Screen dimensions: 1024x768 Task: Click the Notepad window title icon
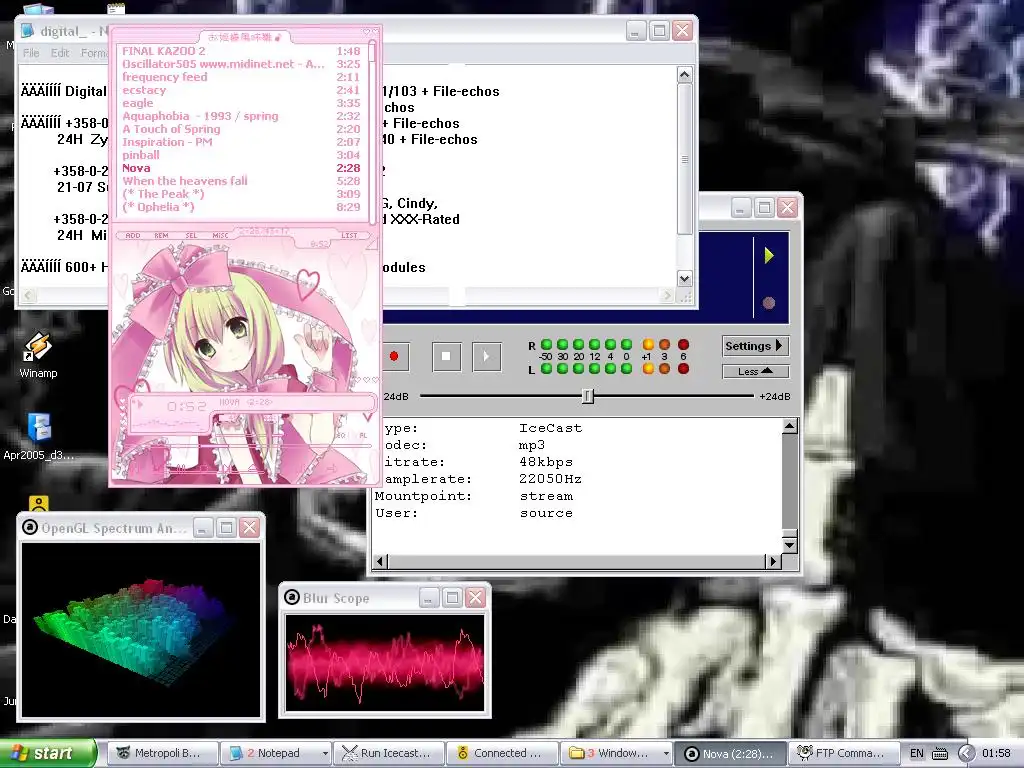click(x=28, y=31)
